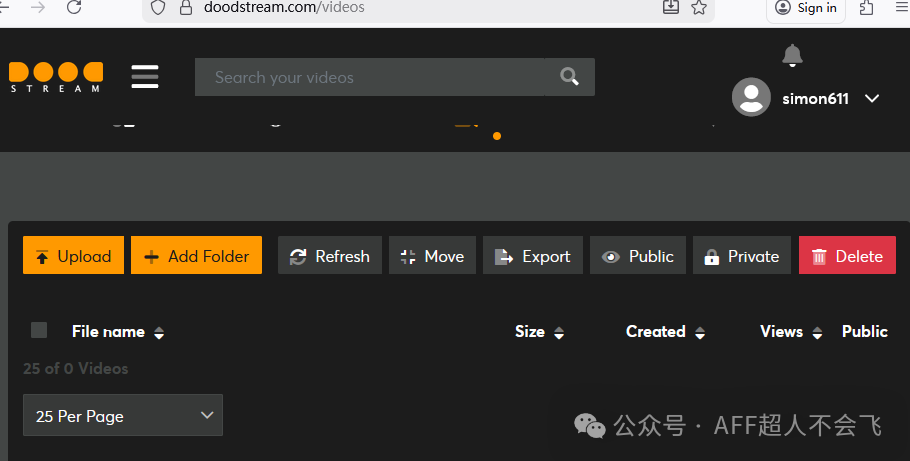Image resolution: width=910 pixels, height=461 pixels.
Task: Sort by File name column
Action: [x=108, y=332]
